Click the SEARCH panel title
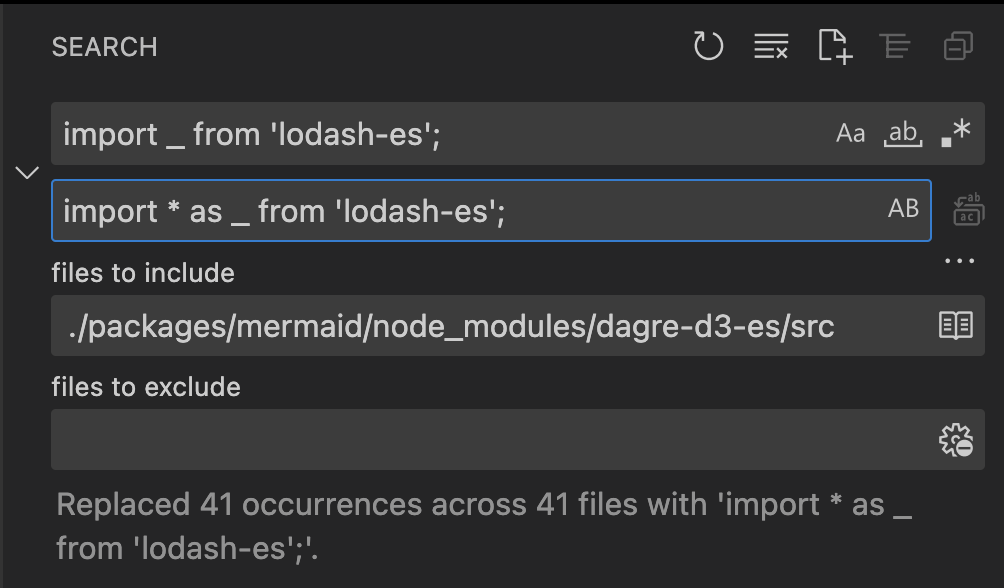The image size is (1004, 588). pos(104,47)
